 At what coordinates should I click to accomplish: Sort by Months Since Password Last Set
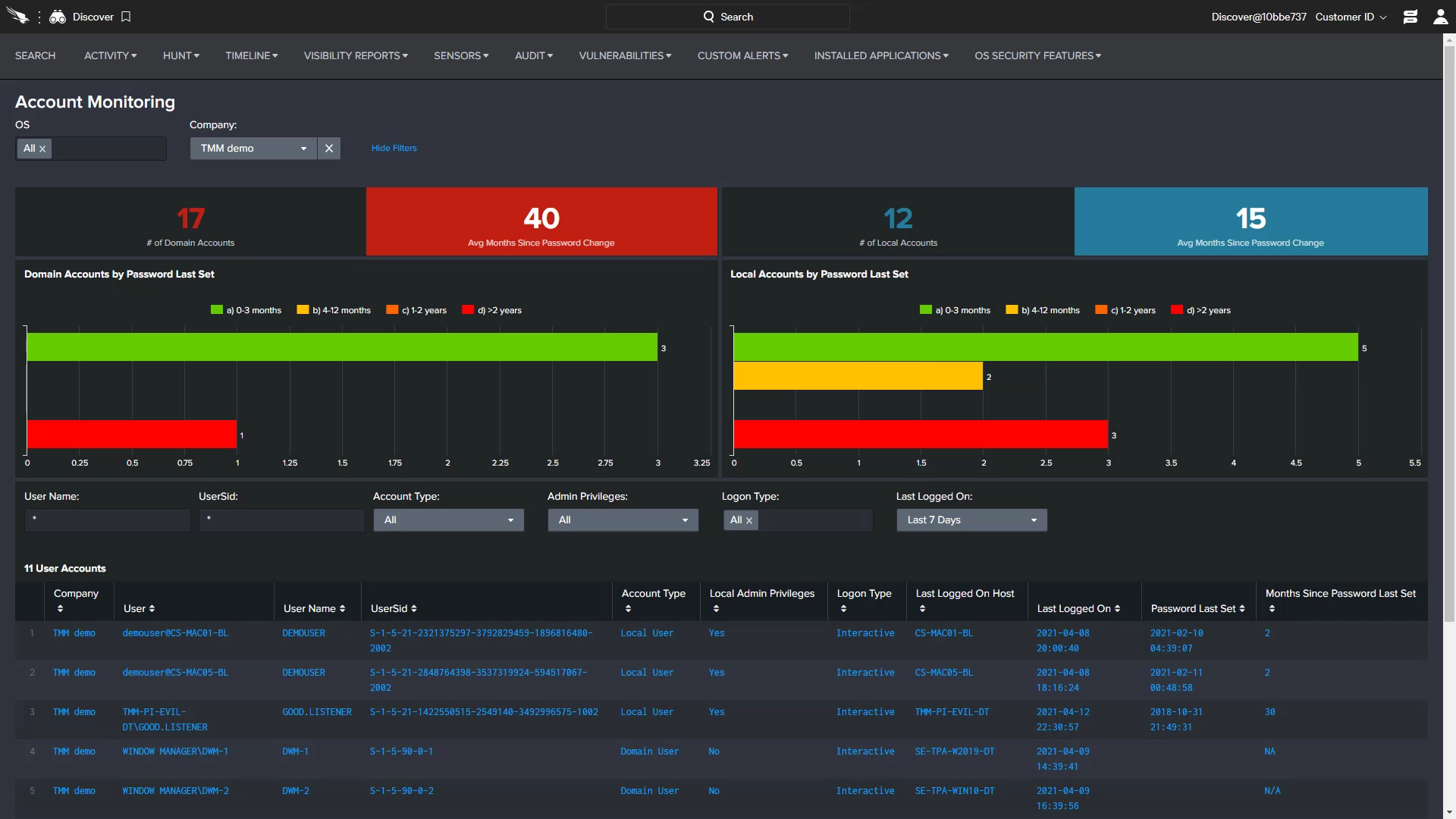click(1272, 608)
